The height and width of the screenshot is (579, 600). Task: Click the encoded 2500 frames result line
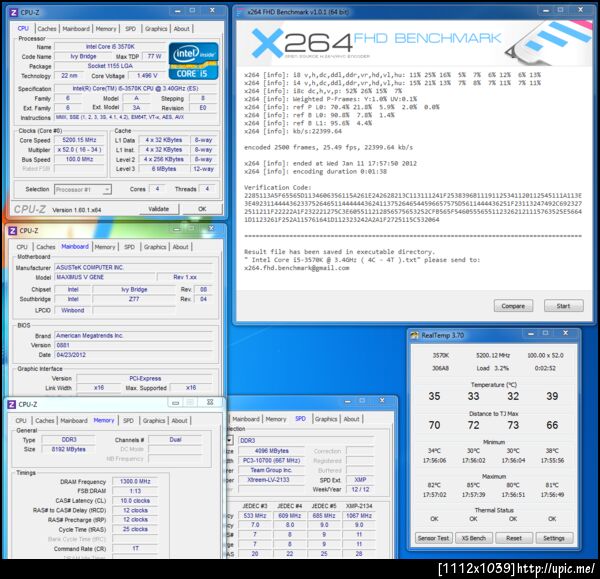pyautogui.click(x=328, y=147)
